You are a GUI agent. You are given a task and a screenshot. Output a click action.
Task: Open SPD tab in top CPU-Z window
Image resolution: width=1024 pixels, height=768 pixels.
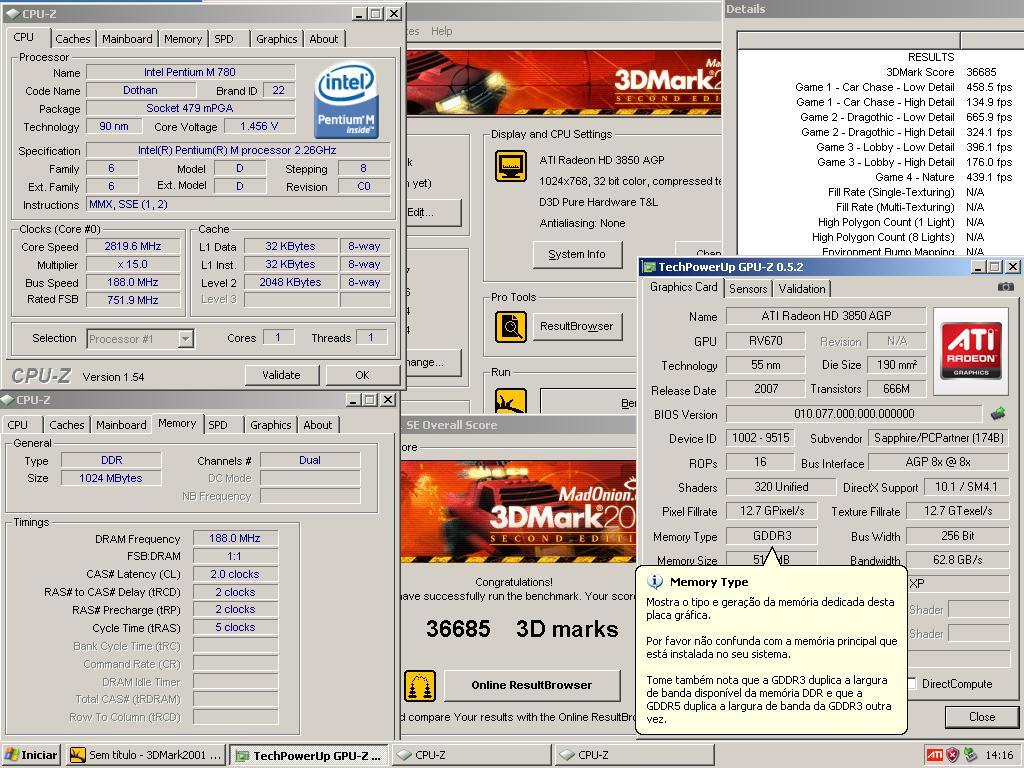coord(224,39)
